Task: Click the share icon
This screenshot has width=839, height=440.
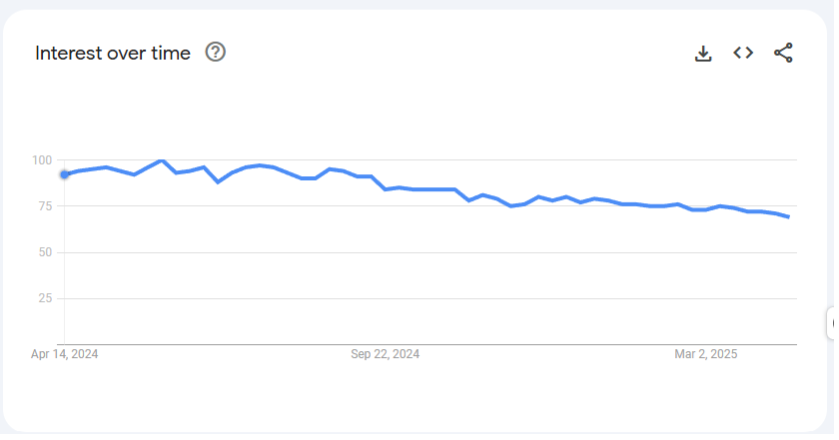Action: [783, 53]
